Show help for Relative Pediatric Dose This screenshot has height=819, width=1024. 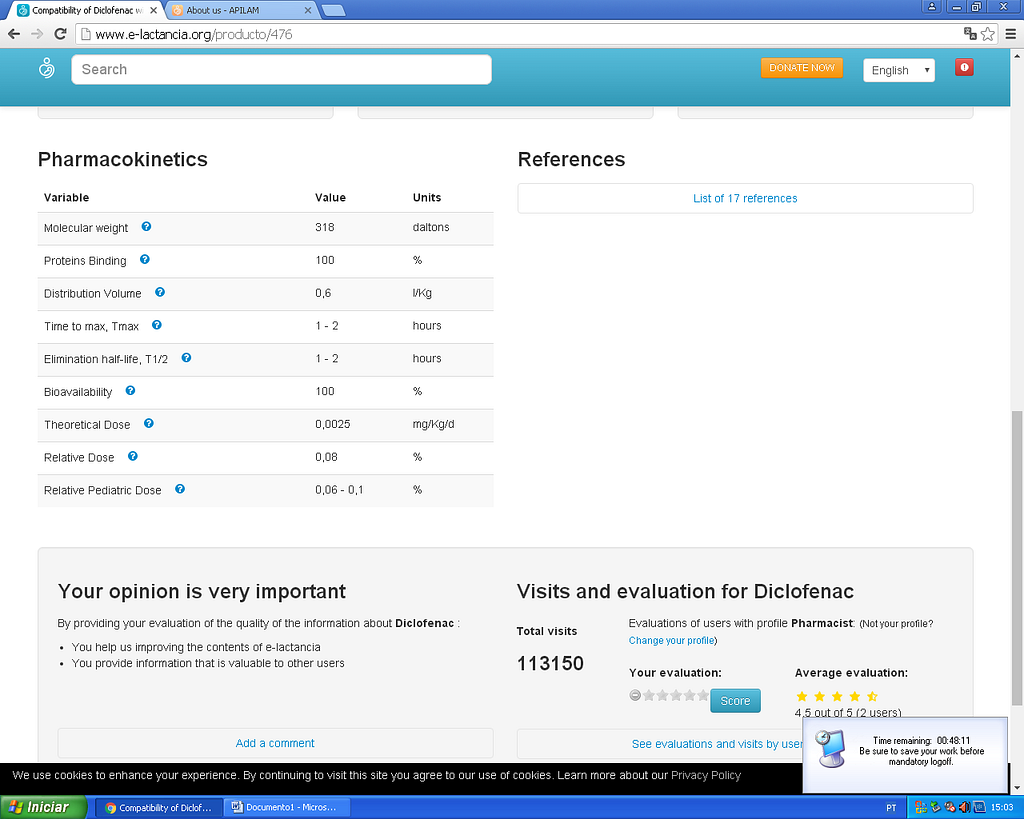tap(180, 489)
